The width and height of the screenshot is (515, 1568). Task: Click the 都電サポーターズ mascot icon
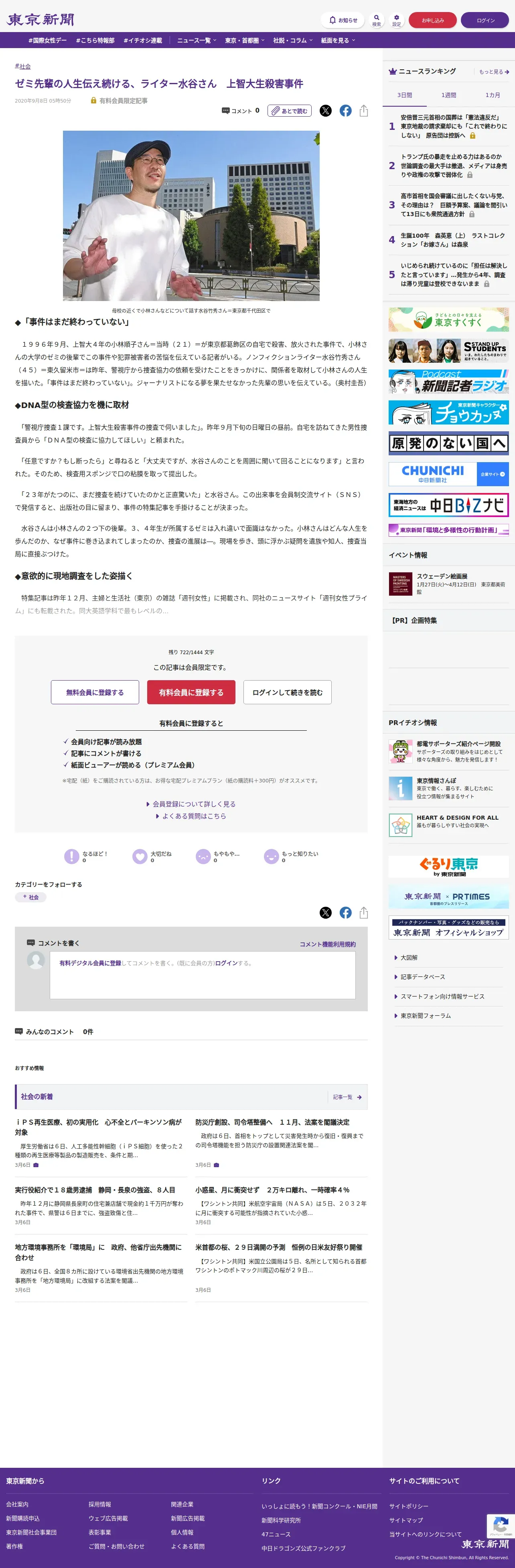pos(400,751)
